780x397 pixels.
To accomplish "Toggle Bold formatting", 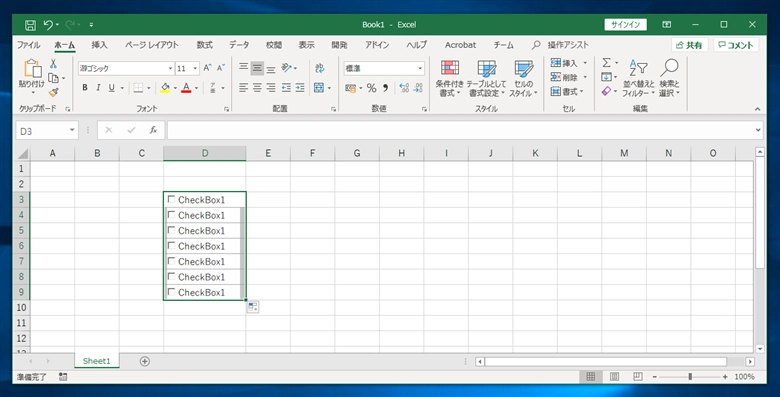I will 85,88.
